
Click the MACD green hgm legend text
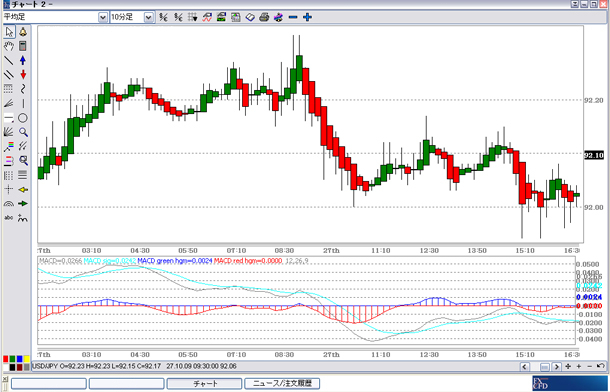point(175,261)
